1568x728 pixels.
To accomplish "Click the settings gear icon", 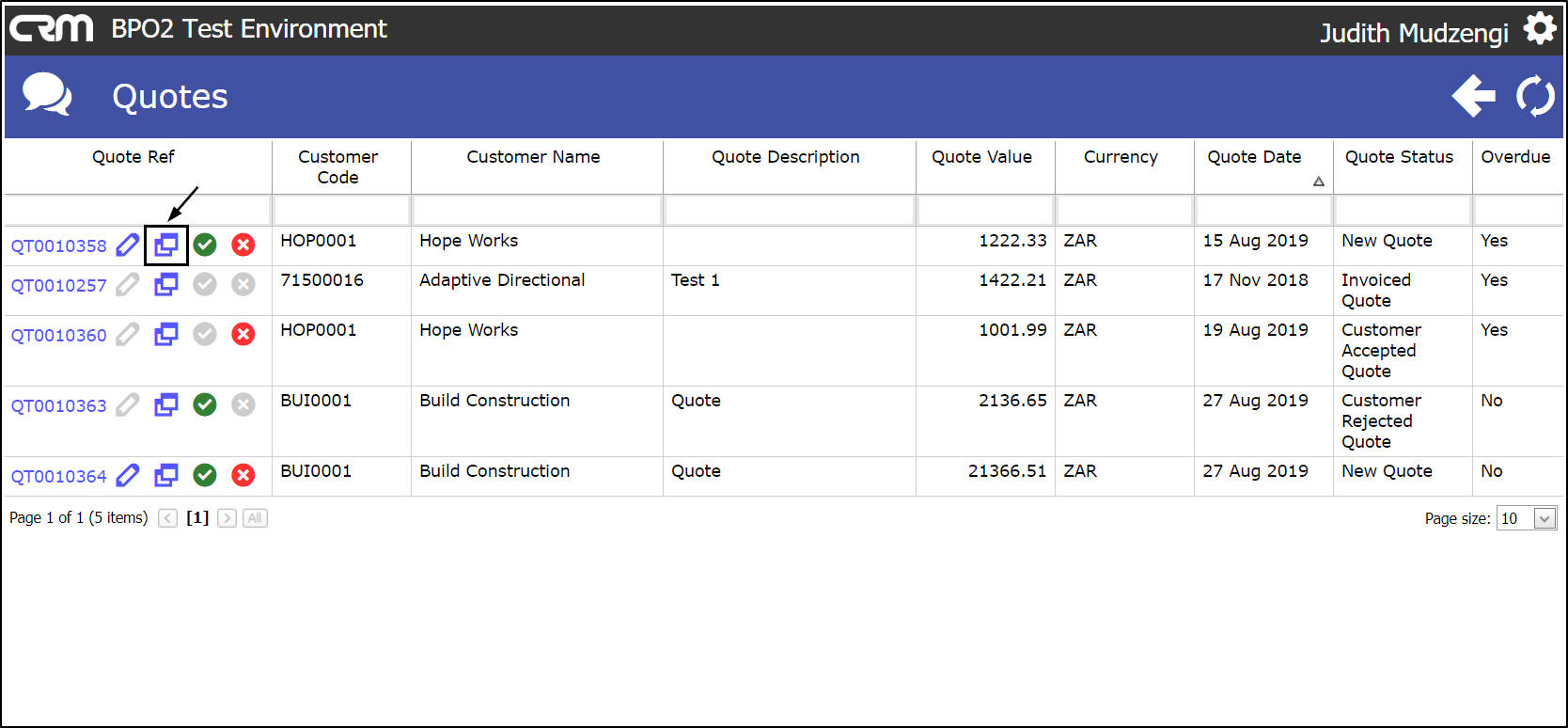I will [x=1539, y=28].
